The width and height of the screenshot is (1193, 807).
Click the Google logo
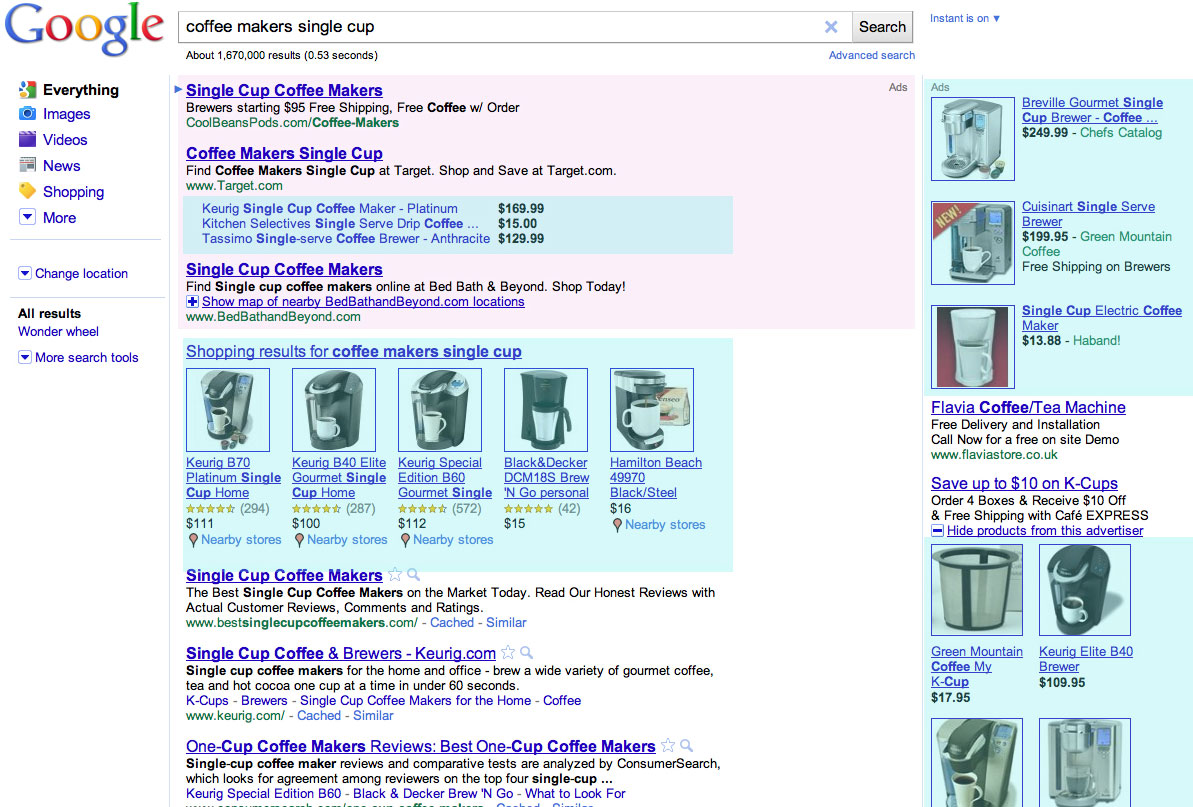[84, 29]
